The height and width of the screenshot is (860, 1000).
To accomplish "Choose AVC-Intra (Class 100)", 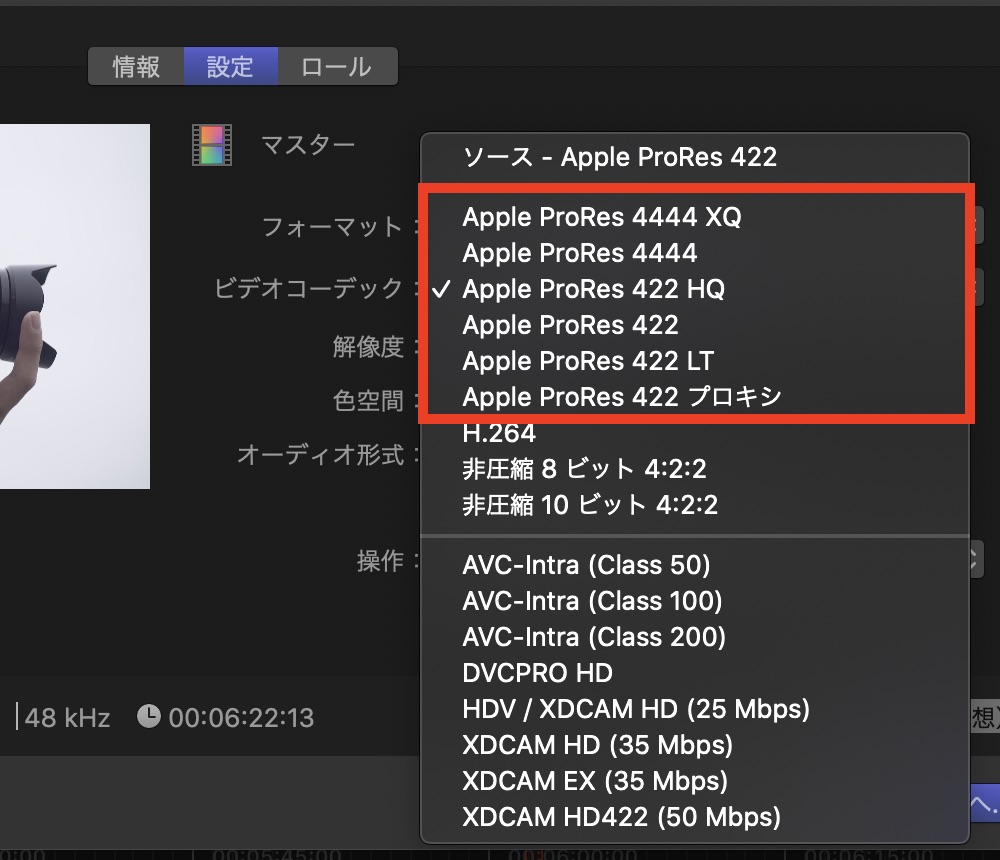I will [695, 601].
